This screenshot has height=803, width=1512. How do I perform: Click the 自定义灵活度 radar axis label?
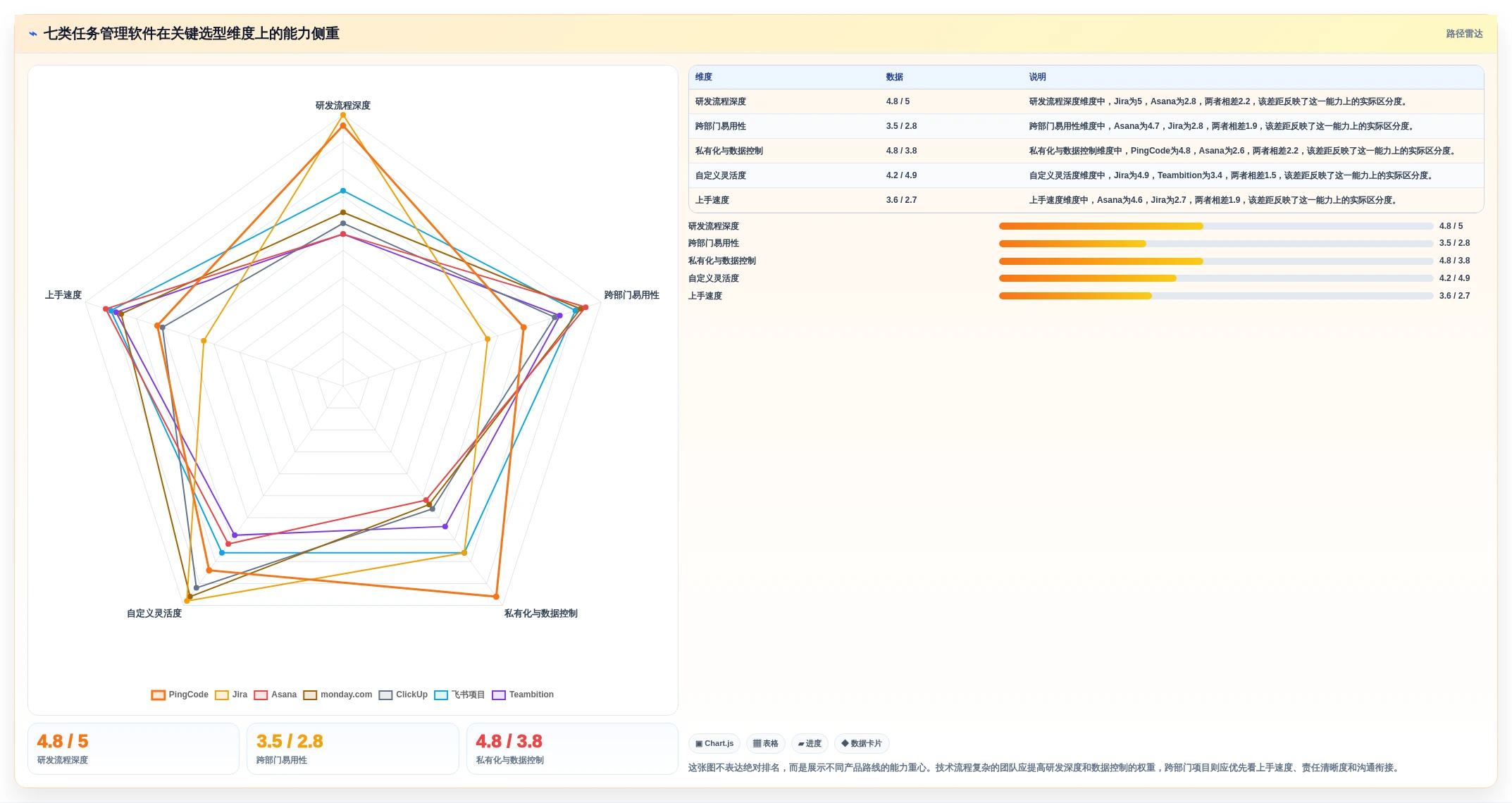(x=154, y=614)
